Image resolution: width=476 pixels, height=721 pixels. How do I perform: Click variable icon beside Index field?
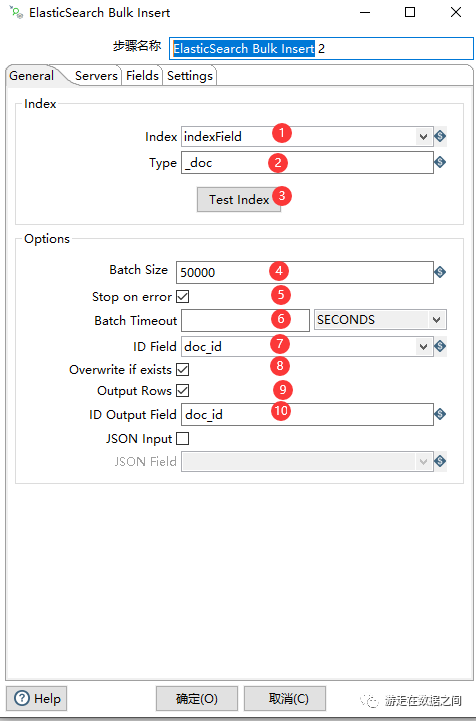click(440, 136)
